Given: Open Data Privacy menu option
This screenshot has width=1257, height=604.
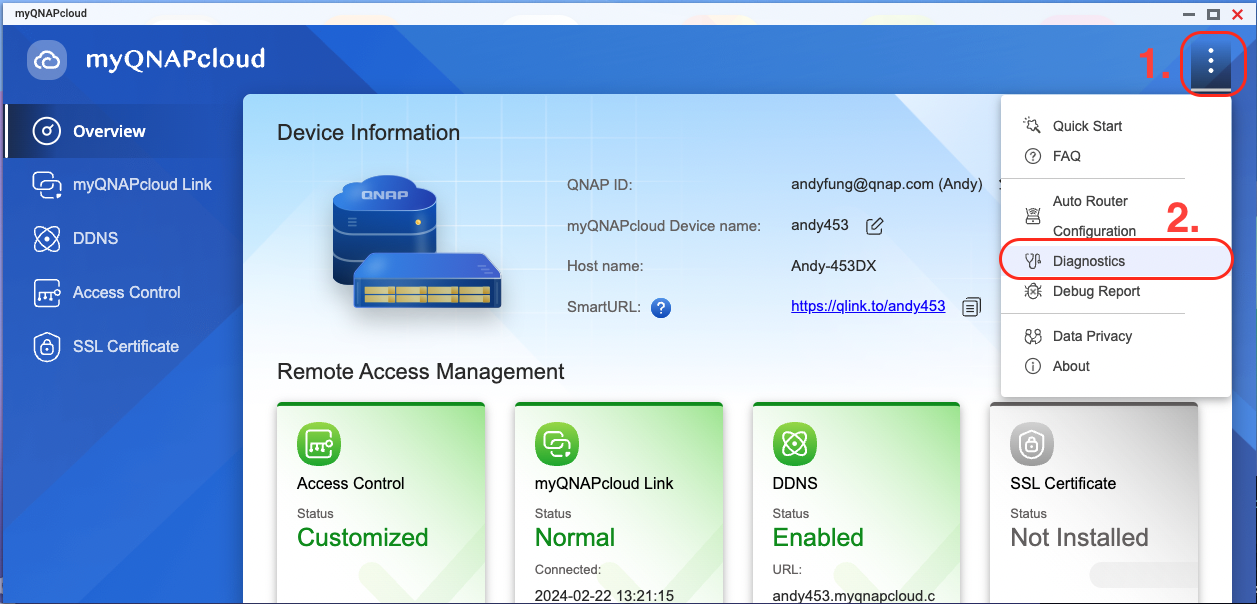Looking at the screenshot, I should coord(1092,336).
